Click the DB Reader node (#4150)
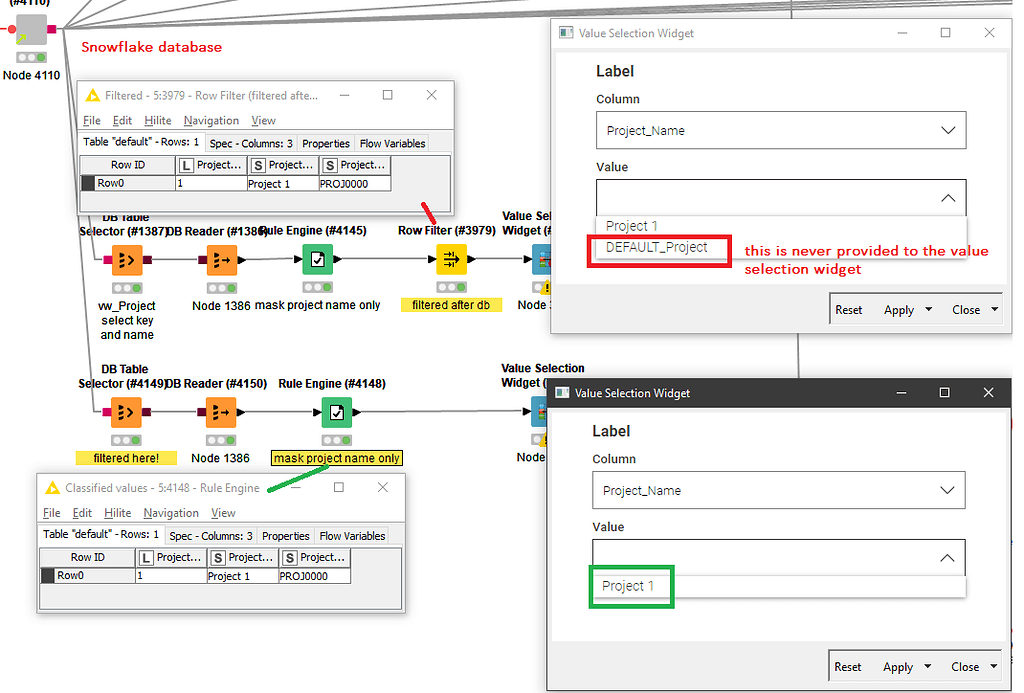Screen dimensions: 1024x693 click(x=222, y=412)
